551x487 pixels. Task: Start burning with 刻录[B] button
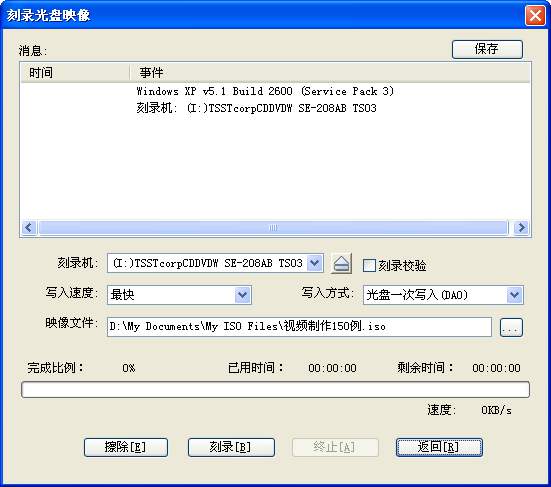tap(231, 447)
